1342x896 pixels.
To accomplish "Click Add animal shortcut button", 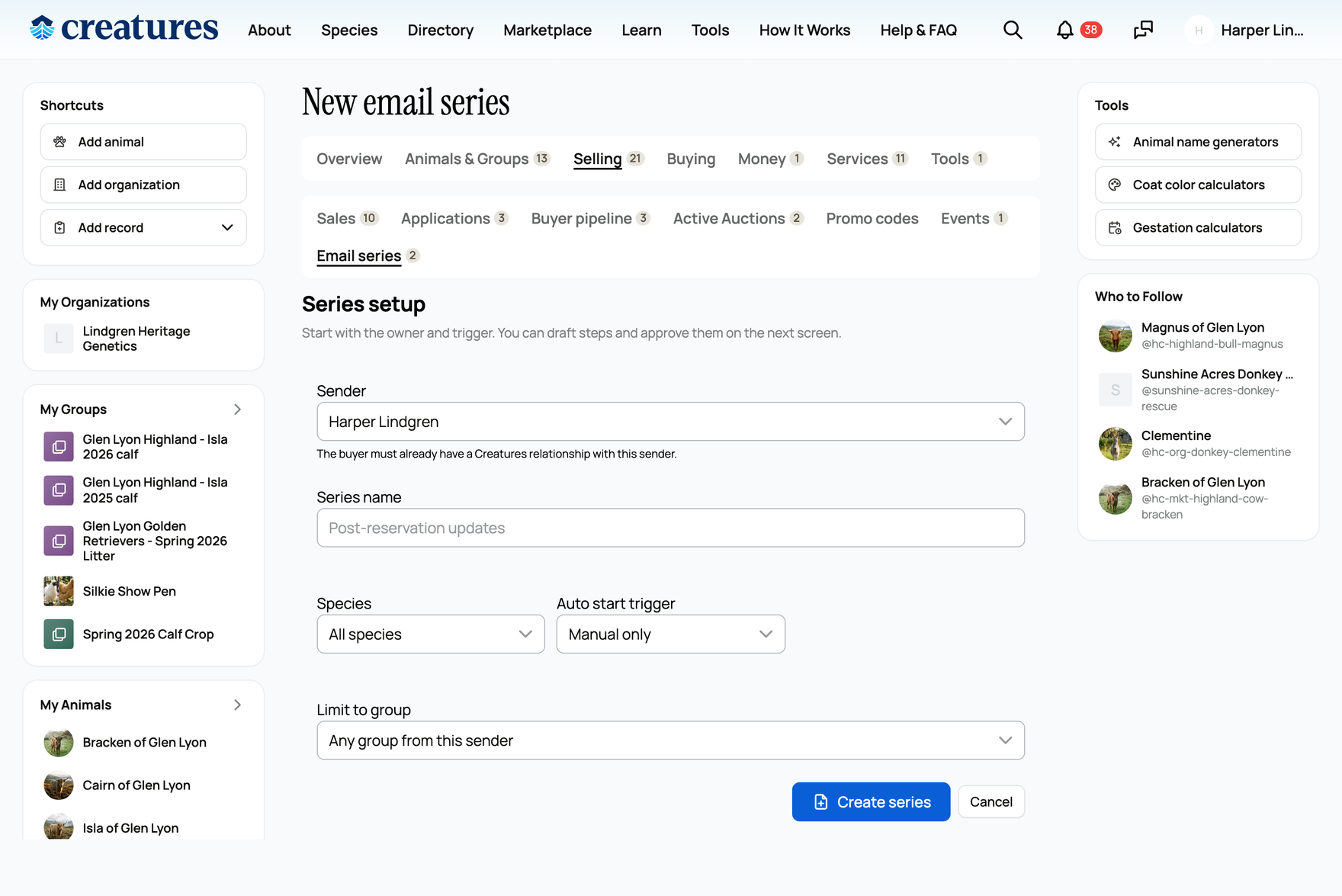I will click(x=143, y=142).
